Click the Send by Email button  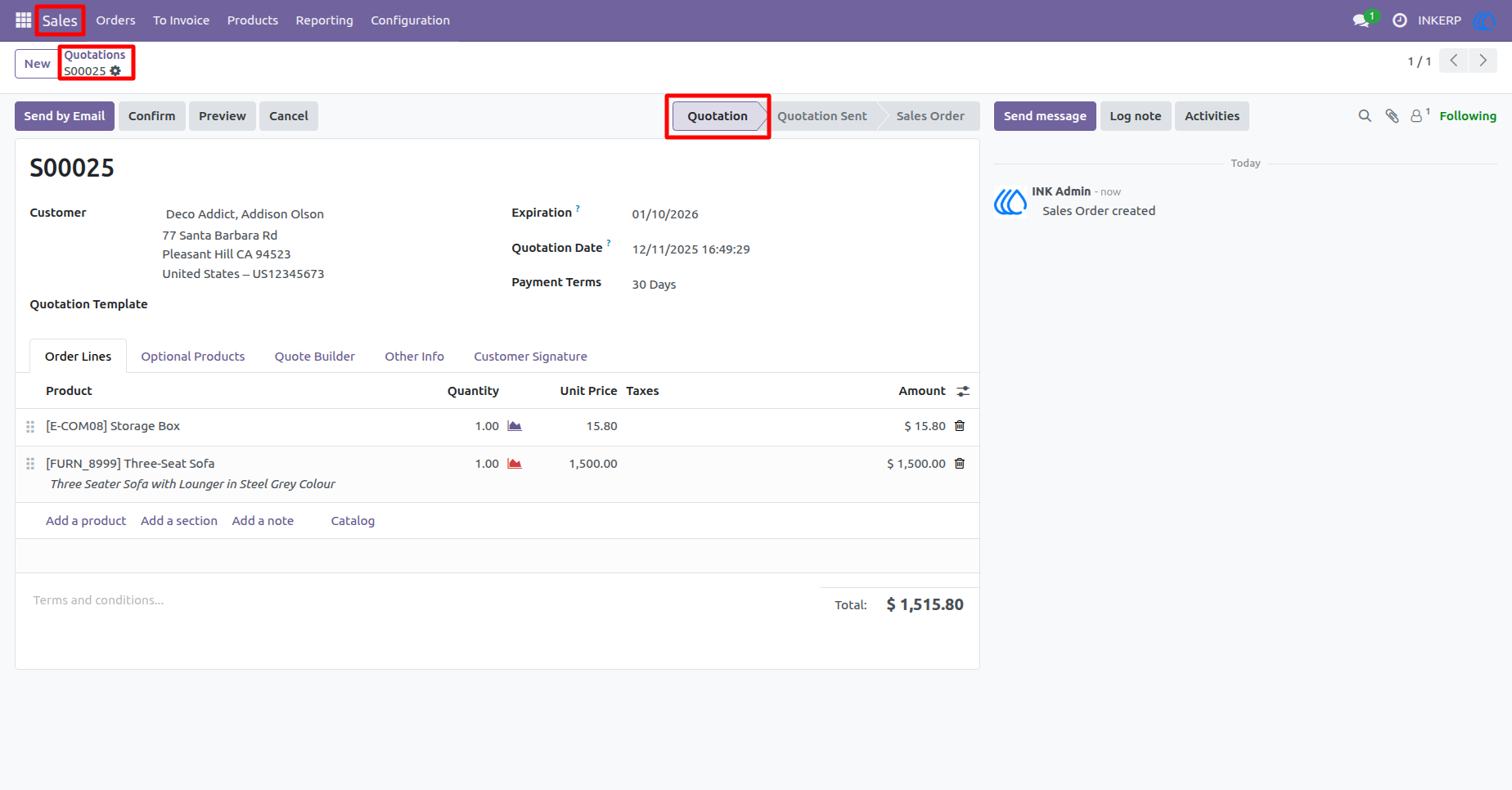[64, 116]
